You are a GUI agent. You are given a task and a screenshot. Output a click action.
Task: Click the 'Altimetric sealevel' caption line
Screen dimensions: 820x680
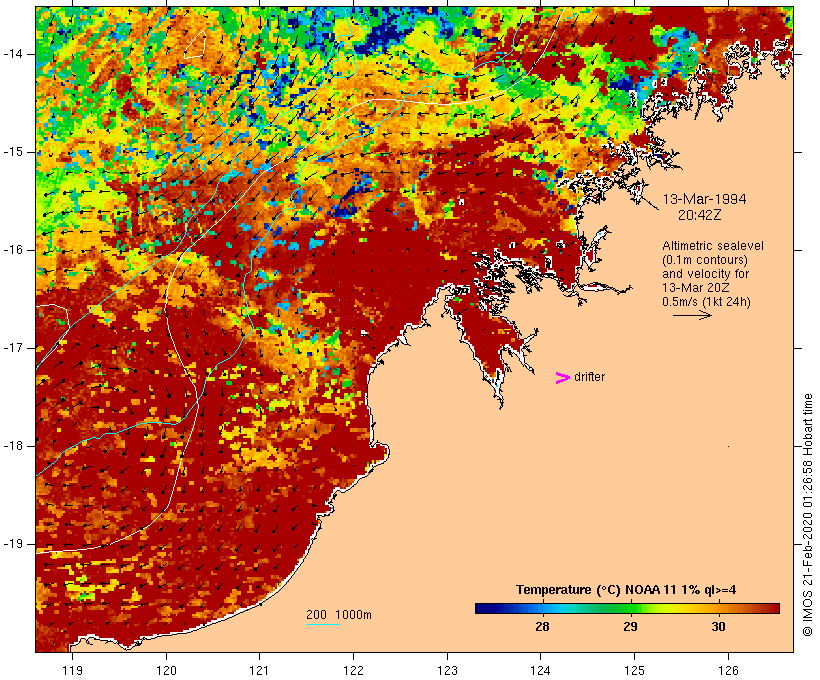(713, 246)
